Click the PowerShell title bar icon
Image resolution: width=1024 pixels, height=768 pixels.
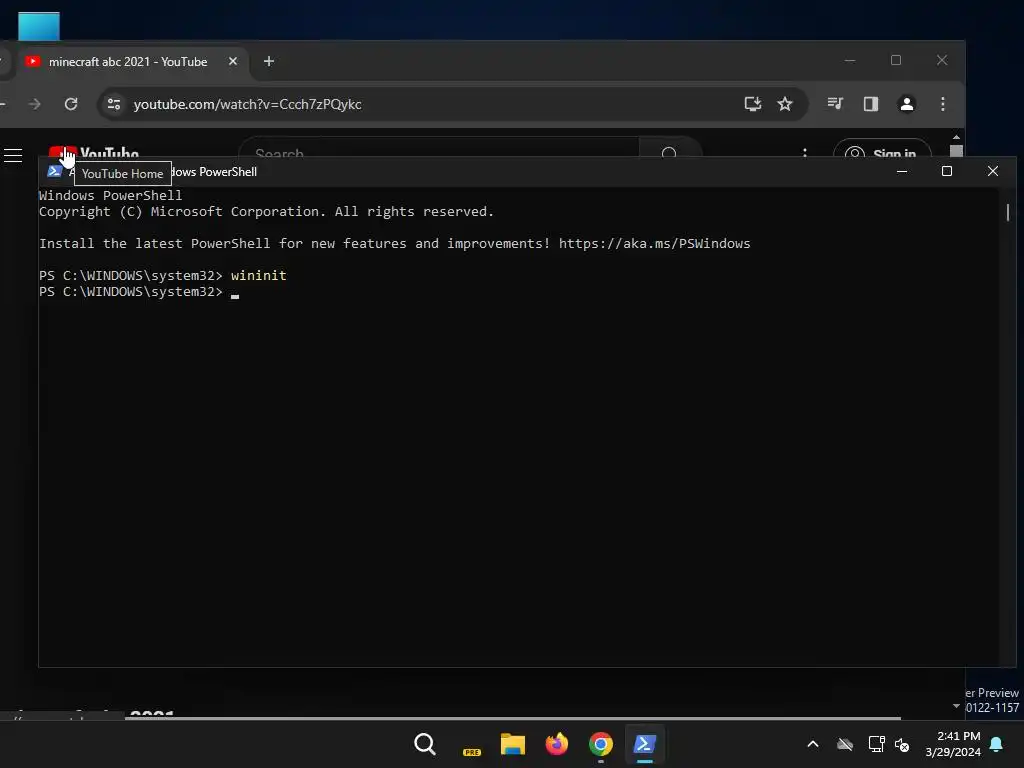tap(54, 171)
